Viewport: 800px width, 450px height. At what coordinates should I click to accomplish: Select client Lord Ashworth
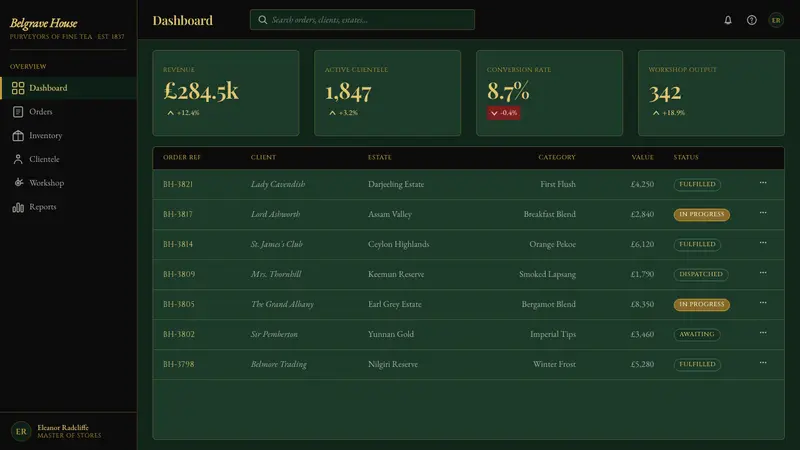tap(275, 214)
